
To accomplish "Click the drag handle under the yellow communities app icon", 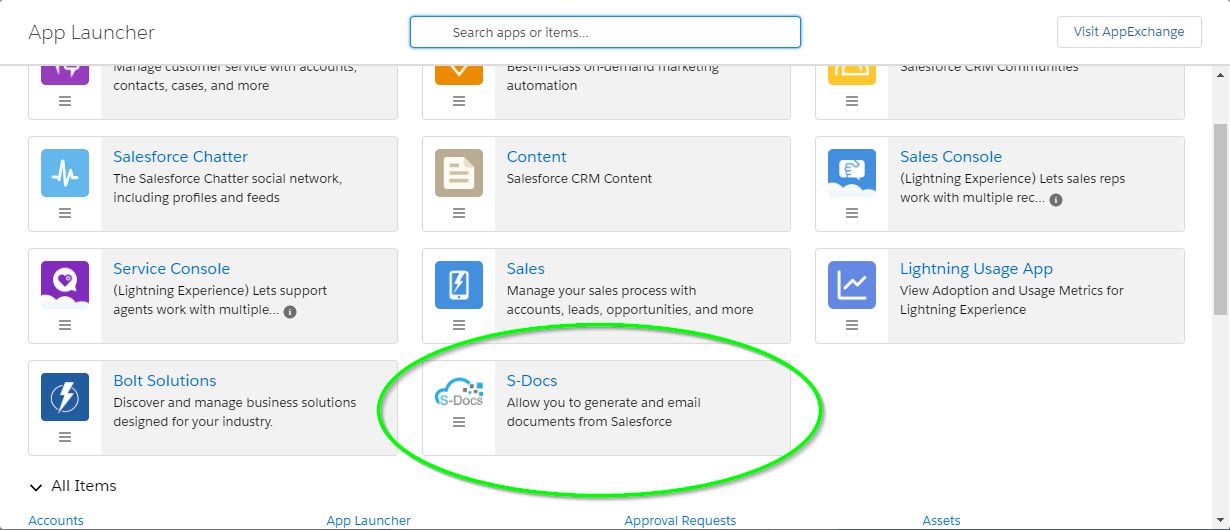I will pyautogui.click(x=852, y=101).
